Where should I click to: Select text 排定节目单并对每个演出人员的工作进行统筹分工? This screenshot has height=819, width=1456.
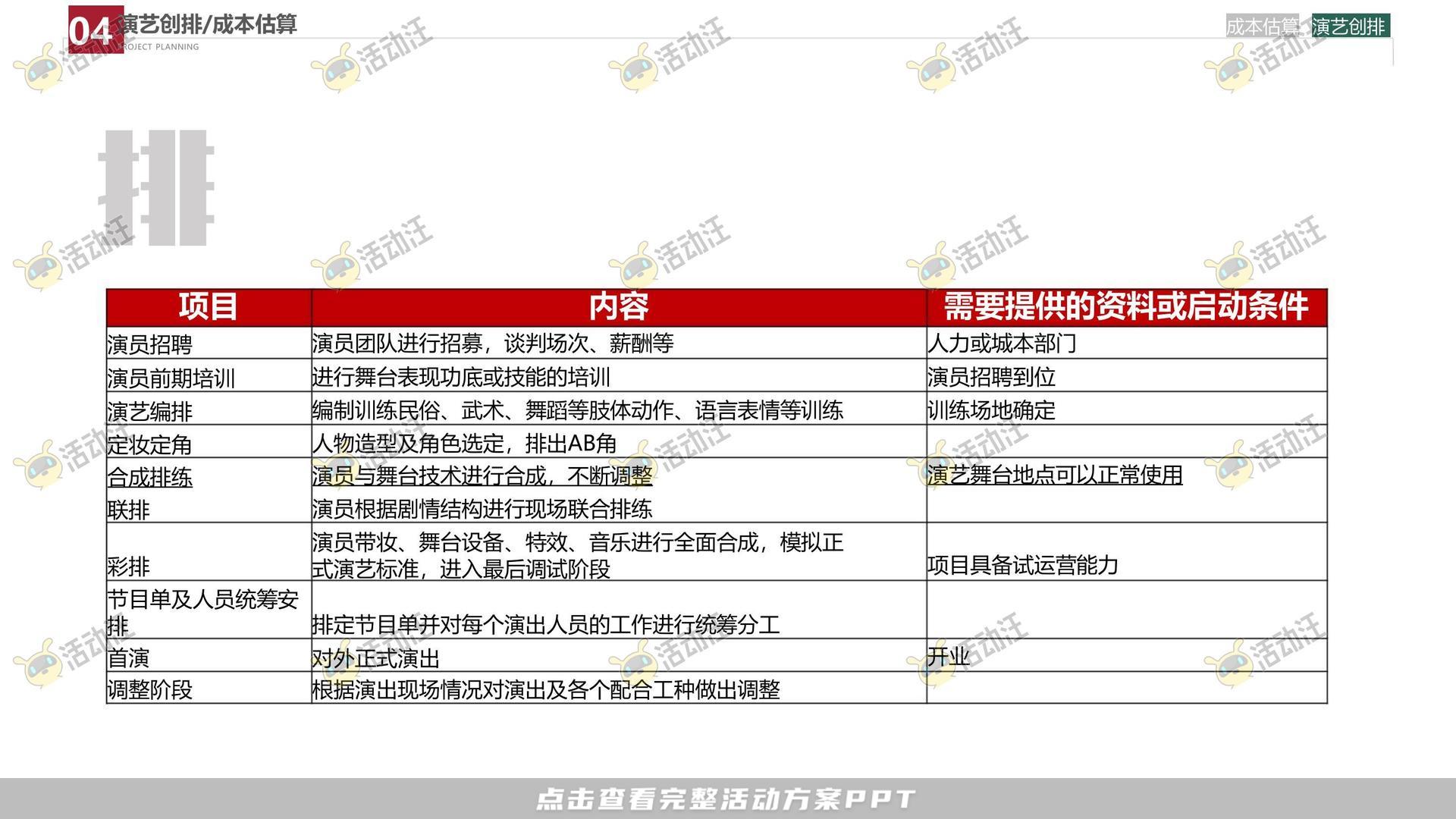tap(546, 624)
